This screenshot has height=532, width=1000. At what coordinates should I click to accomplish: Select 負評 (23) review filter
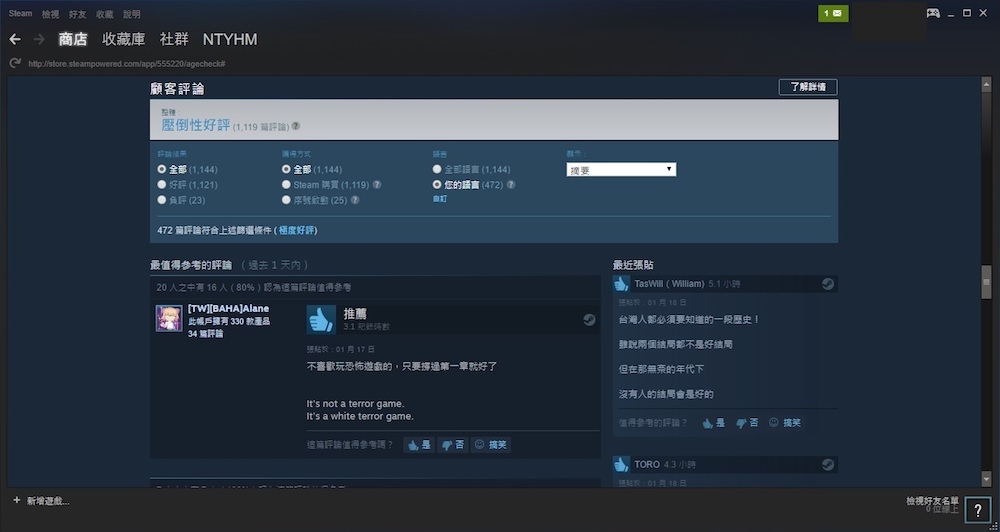tap(162, 200)
